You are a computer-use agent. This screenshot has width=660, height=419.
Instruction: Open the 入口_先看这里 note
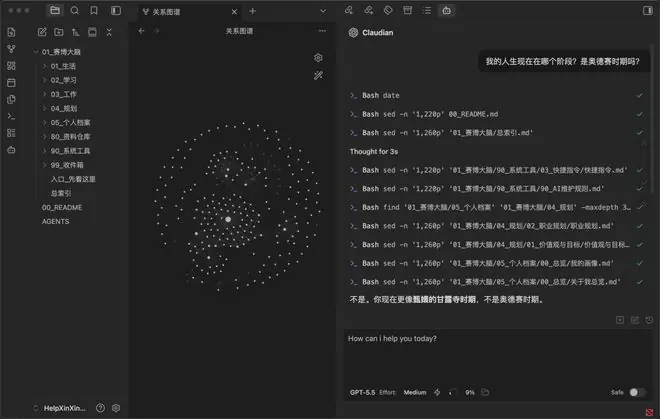[73, 179]
